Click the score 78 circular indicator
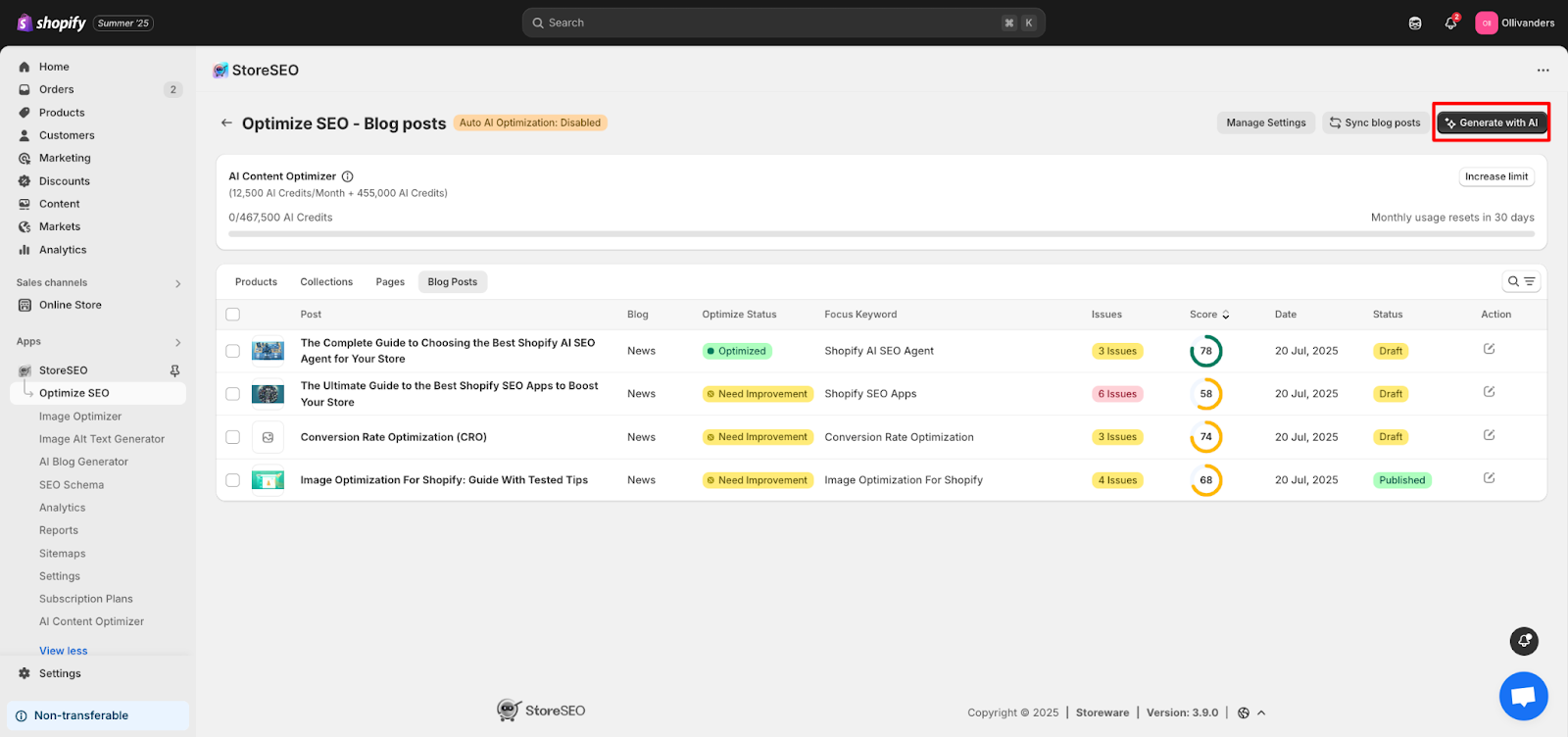The width and height of the screenshot is (1568, 737). [1206, 351]
